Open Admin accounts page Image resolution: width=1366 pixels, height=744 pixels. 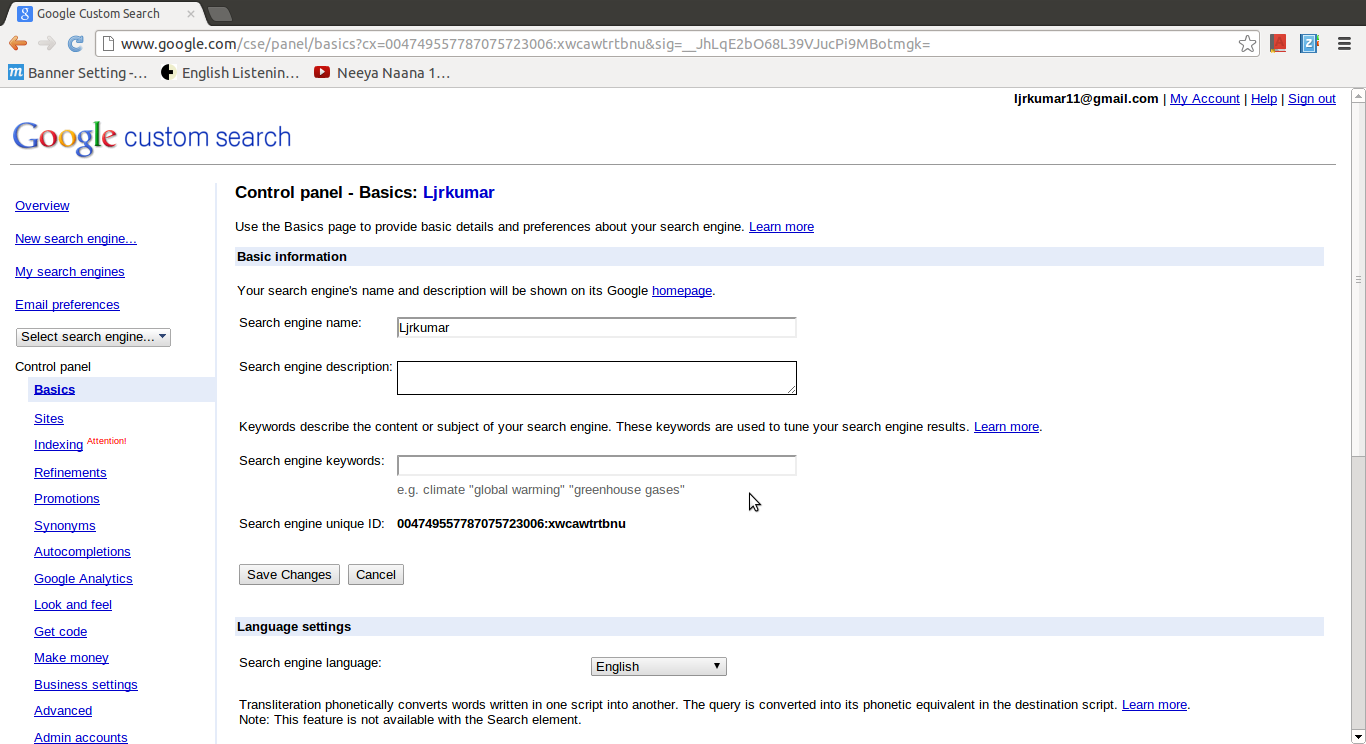81,737
